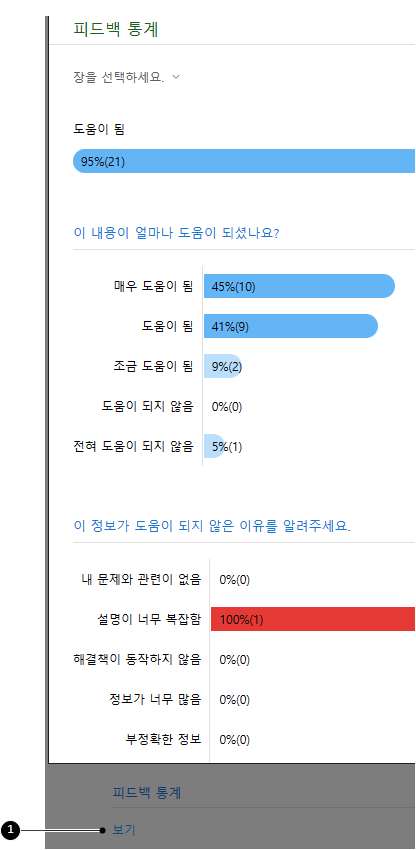Click the 내 문제와 관련이 없음 label
The image size is (416, 850).
click(140, 579)
